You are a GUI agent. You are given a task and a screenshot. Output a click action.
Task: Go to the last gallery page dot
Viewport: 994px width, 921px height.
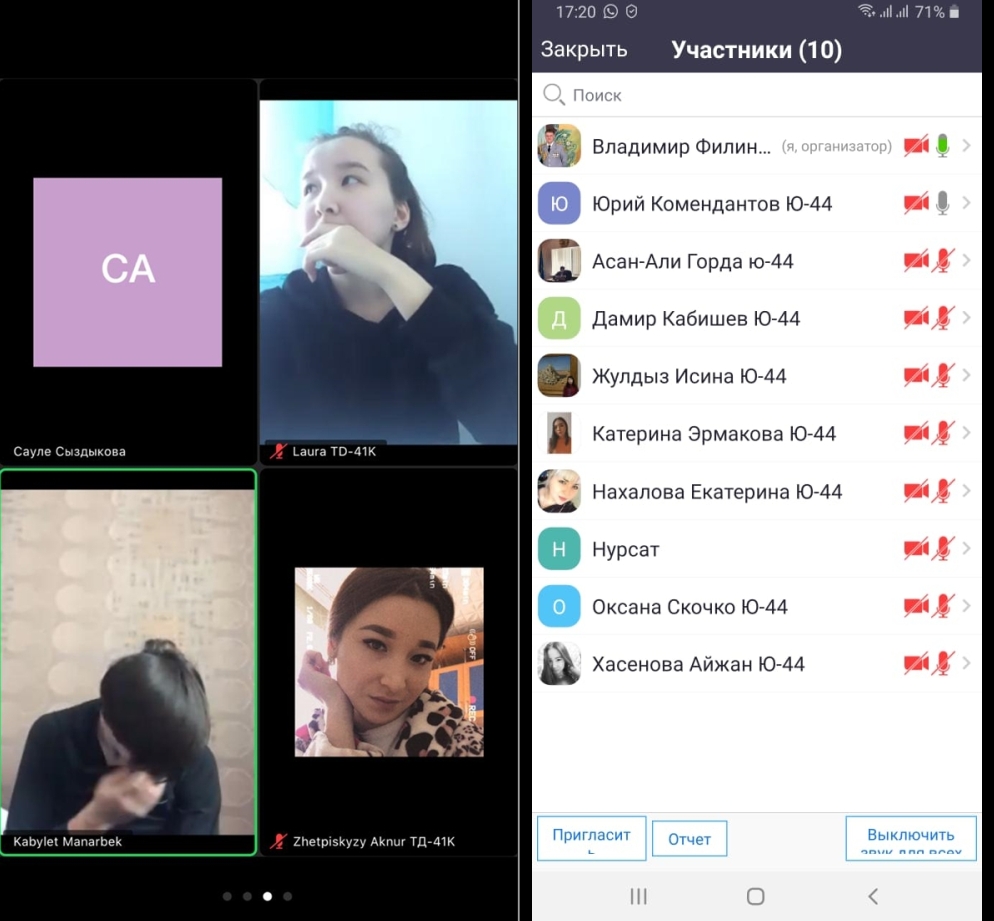[288, 896]
